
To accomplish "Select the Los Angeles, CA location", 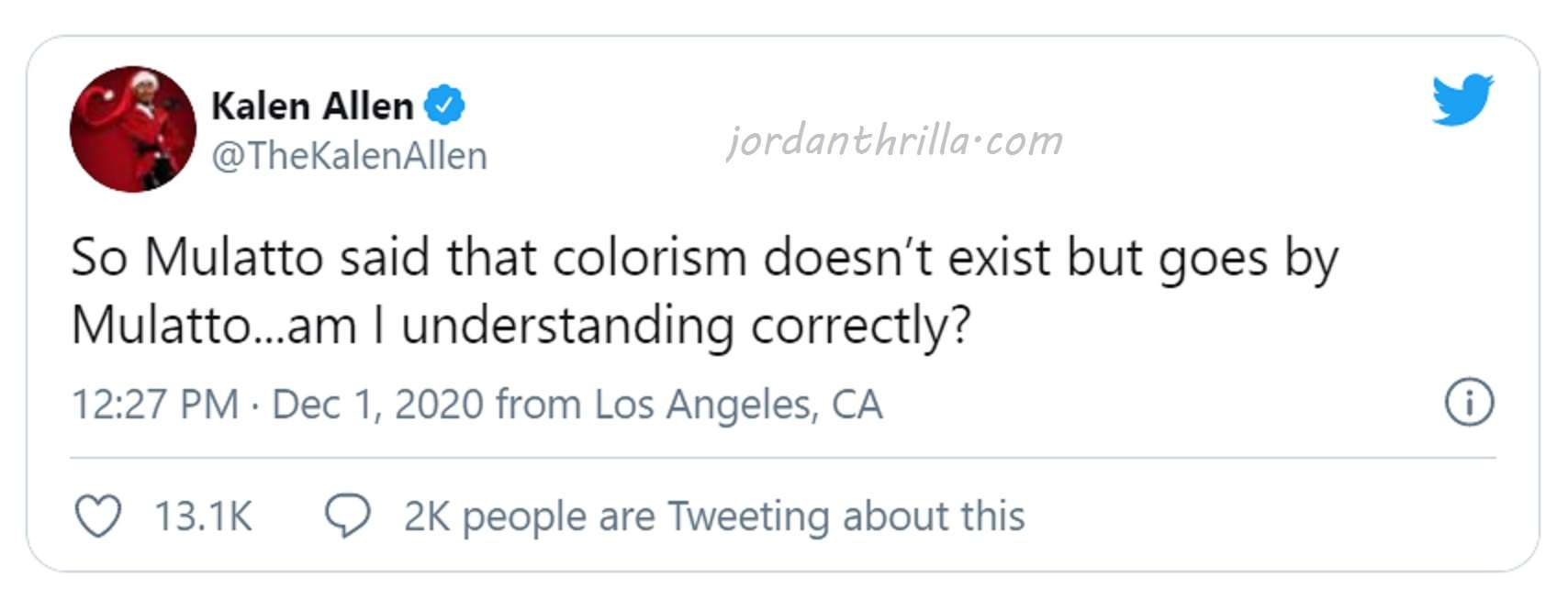I will (x=738, y=405).
